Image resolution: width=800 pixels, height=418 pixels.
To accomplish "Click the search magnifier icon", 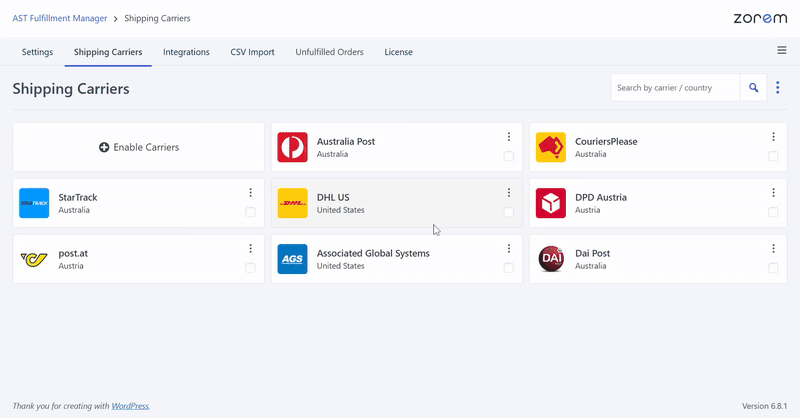I will click(x=754, y=88).
